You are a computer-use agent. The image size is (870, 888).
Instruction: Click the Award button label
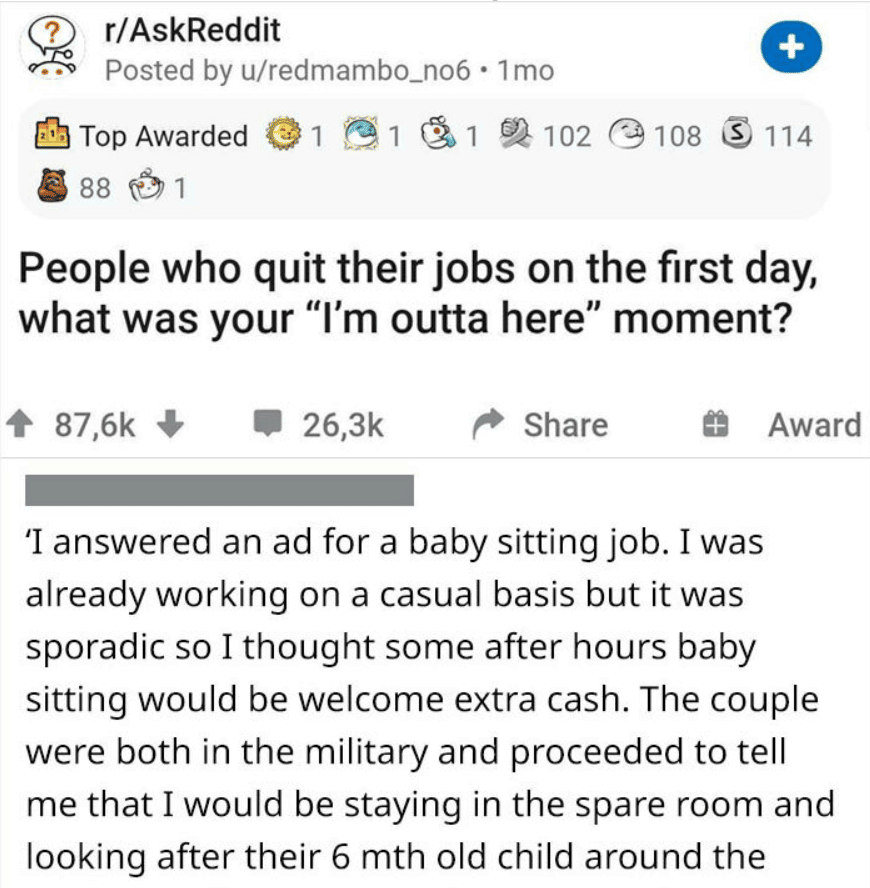814,425
